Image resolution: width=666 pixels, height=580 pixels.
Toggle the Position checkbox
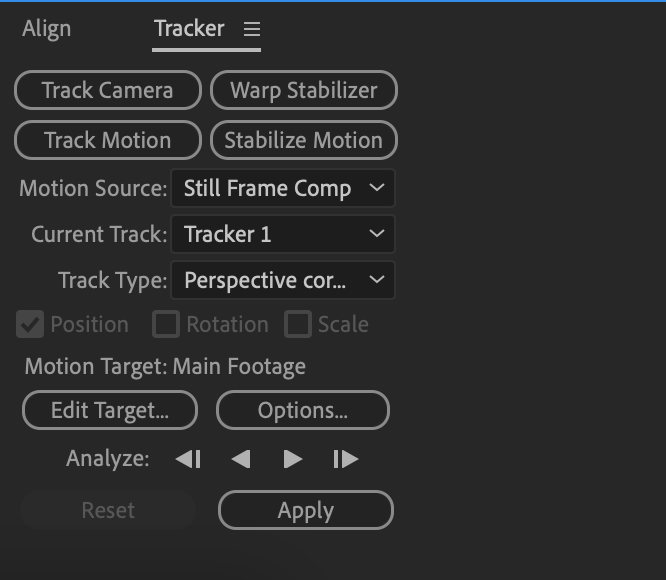coord(30,324)
